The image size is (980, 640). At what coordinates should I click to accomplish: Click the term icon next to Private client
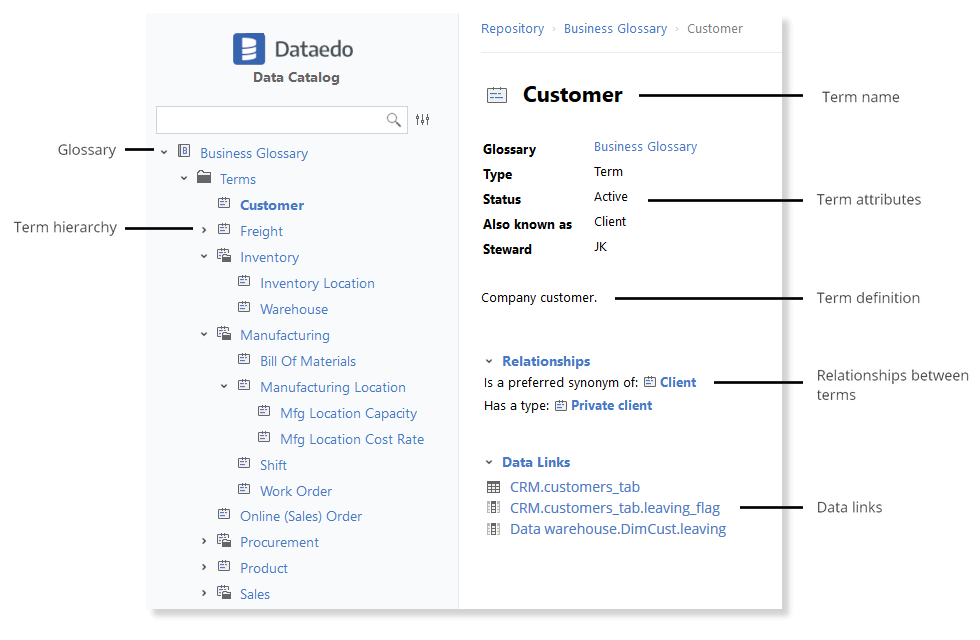click(561, 405)
